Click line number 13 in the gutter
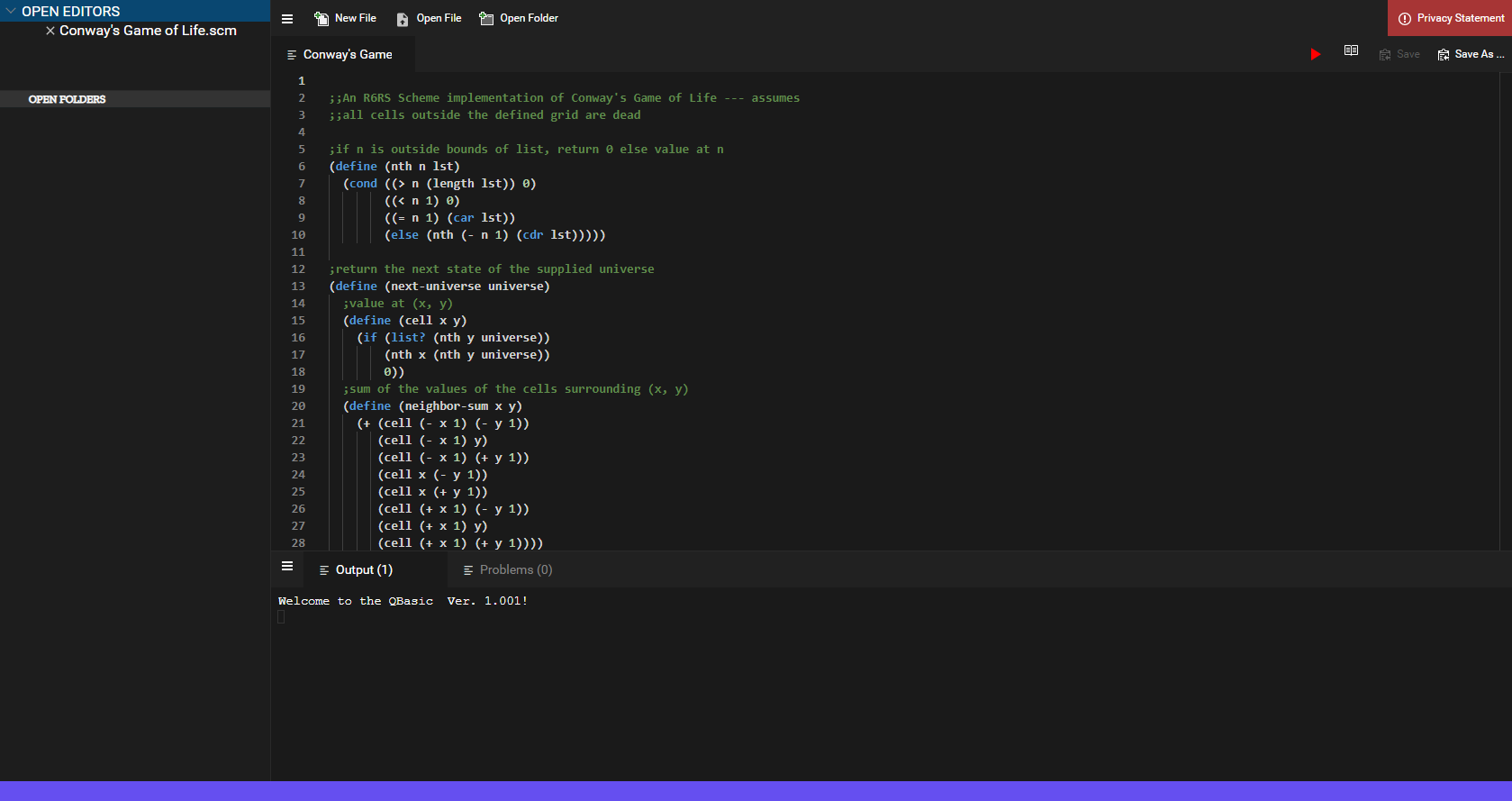The image size is (1512, 801). point(298,287)
